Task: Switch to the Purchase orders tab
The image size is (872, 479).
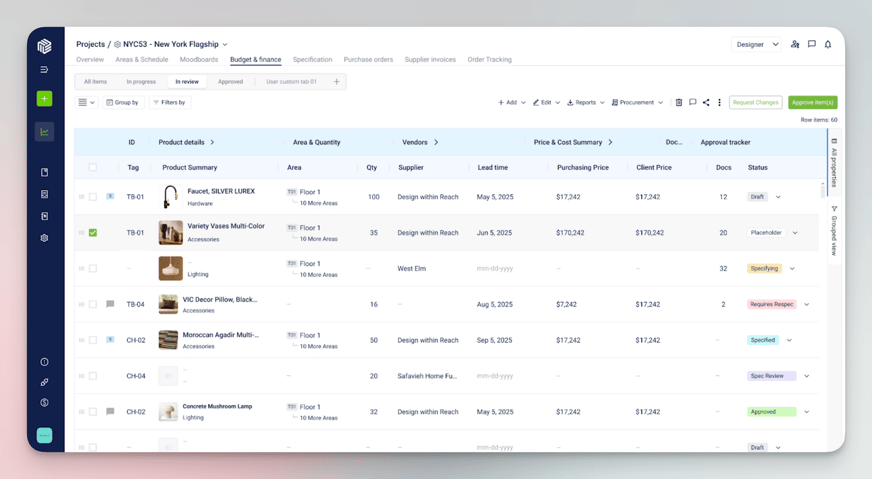Action: [368, 60]
